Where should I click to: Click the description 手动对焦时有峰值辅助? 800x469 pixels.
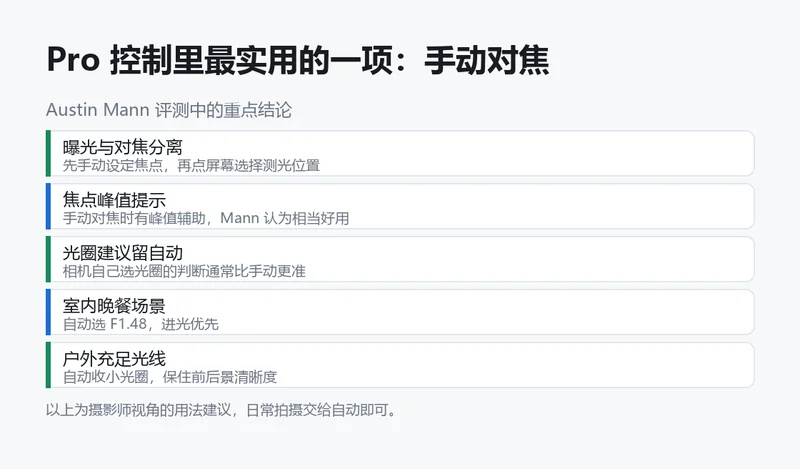tap(134, 218)
